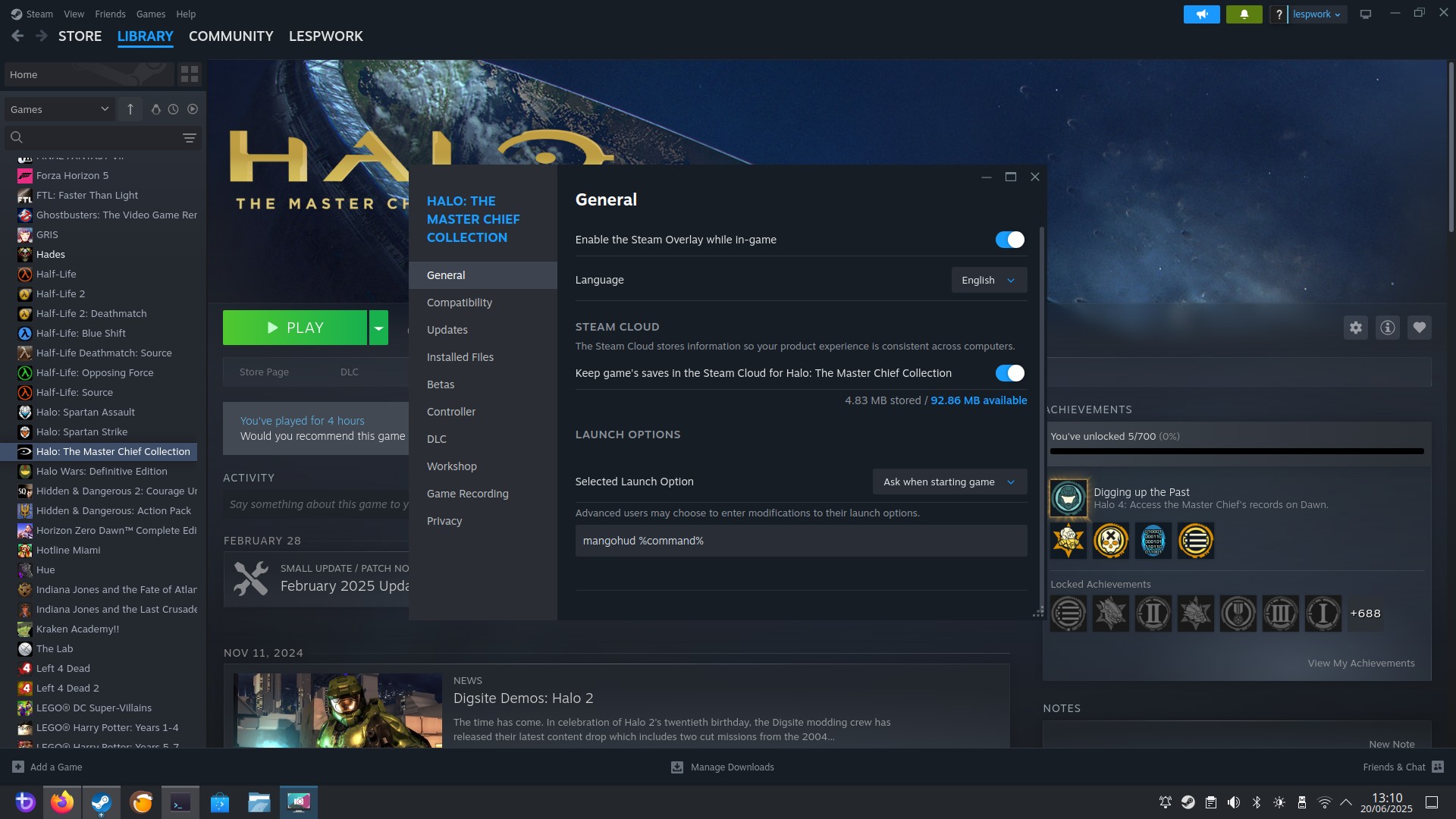Open Firefox from the taskbar

tap(62, 802)
